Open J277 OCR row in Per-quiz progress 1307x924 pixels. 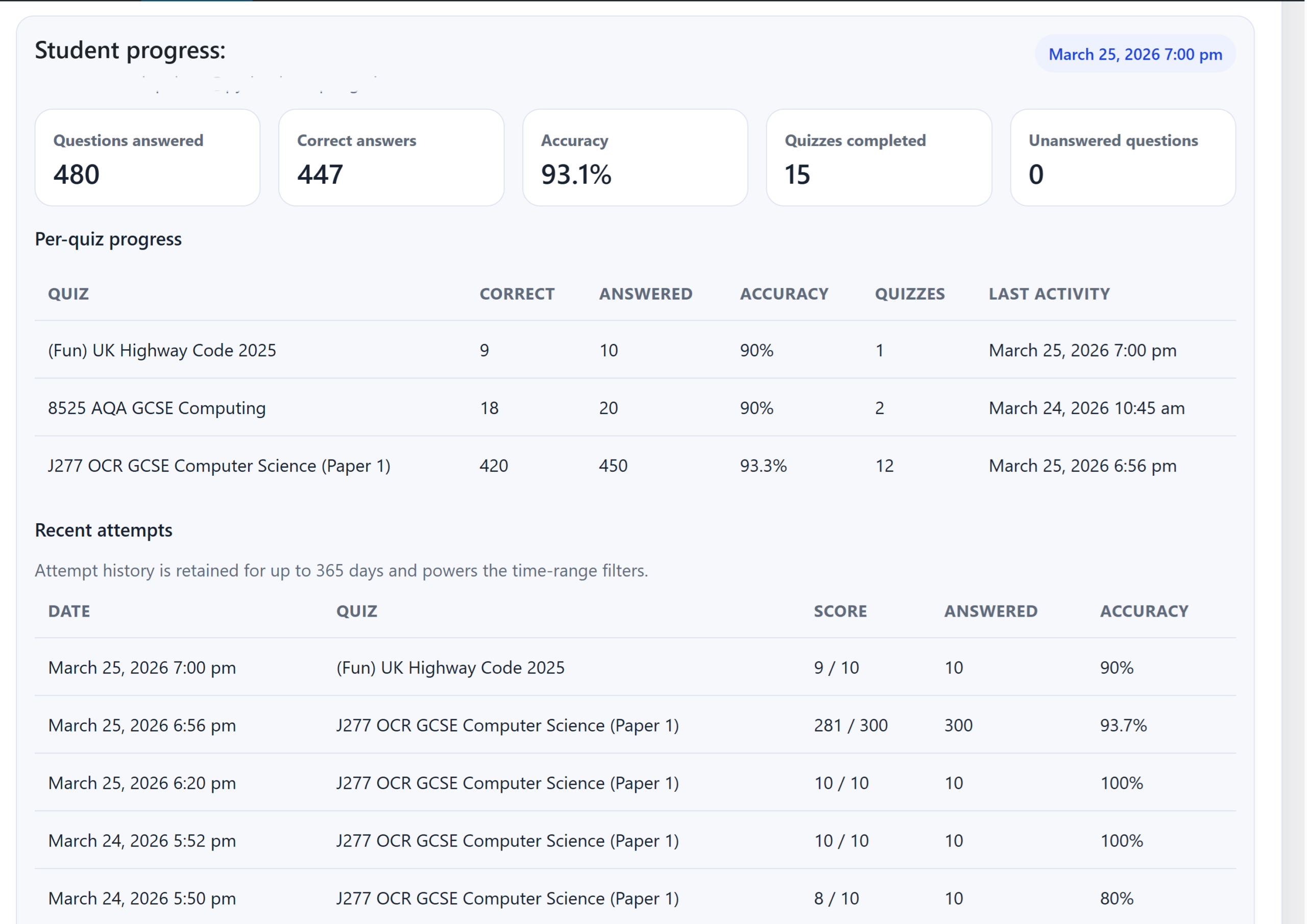click(x=219, y=466)
